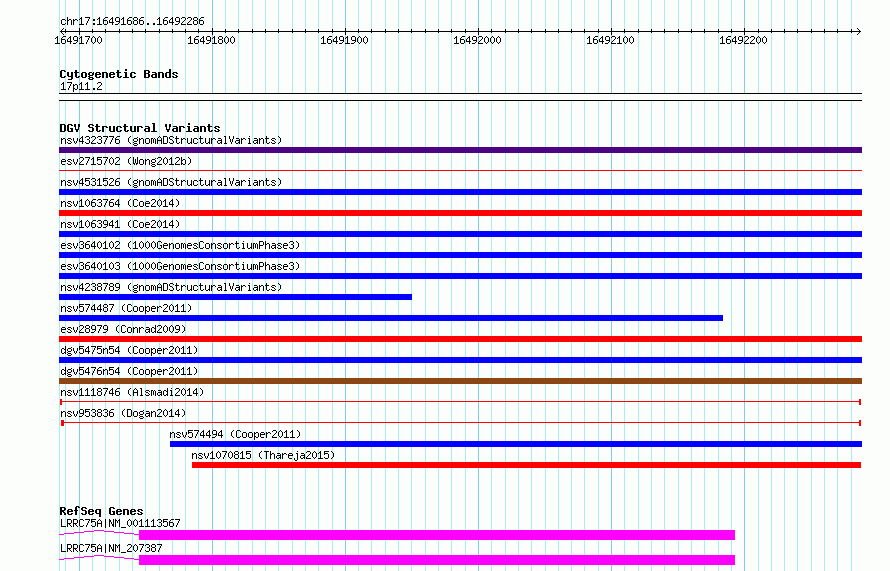Image resolution: width=890 pixels, height=571 pixels.
Task: Select the magenta NM_207387 exon bar
Action: click(437, 560)
